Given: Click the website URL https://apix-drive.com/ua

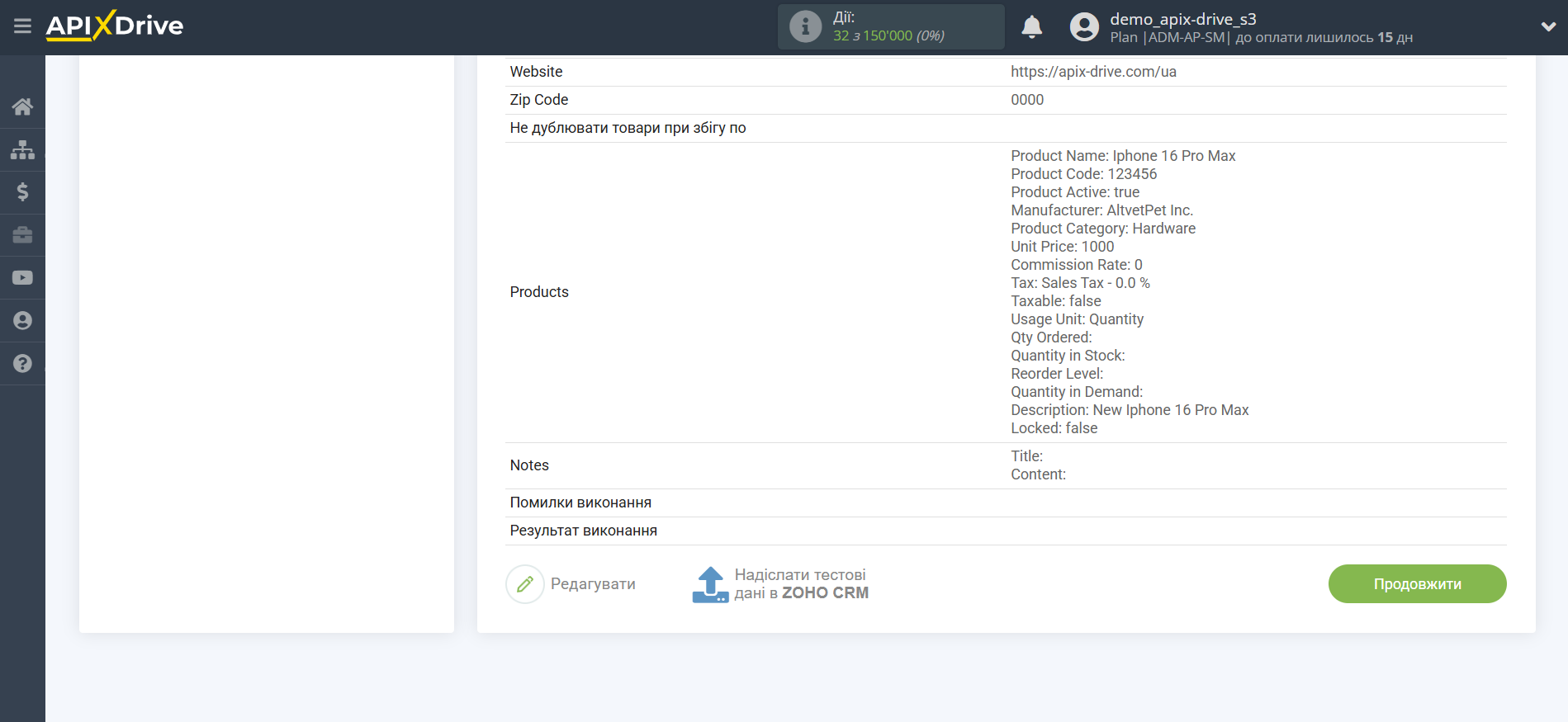Looking at the screenshot, I should [1093, 72].
